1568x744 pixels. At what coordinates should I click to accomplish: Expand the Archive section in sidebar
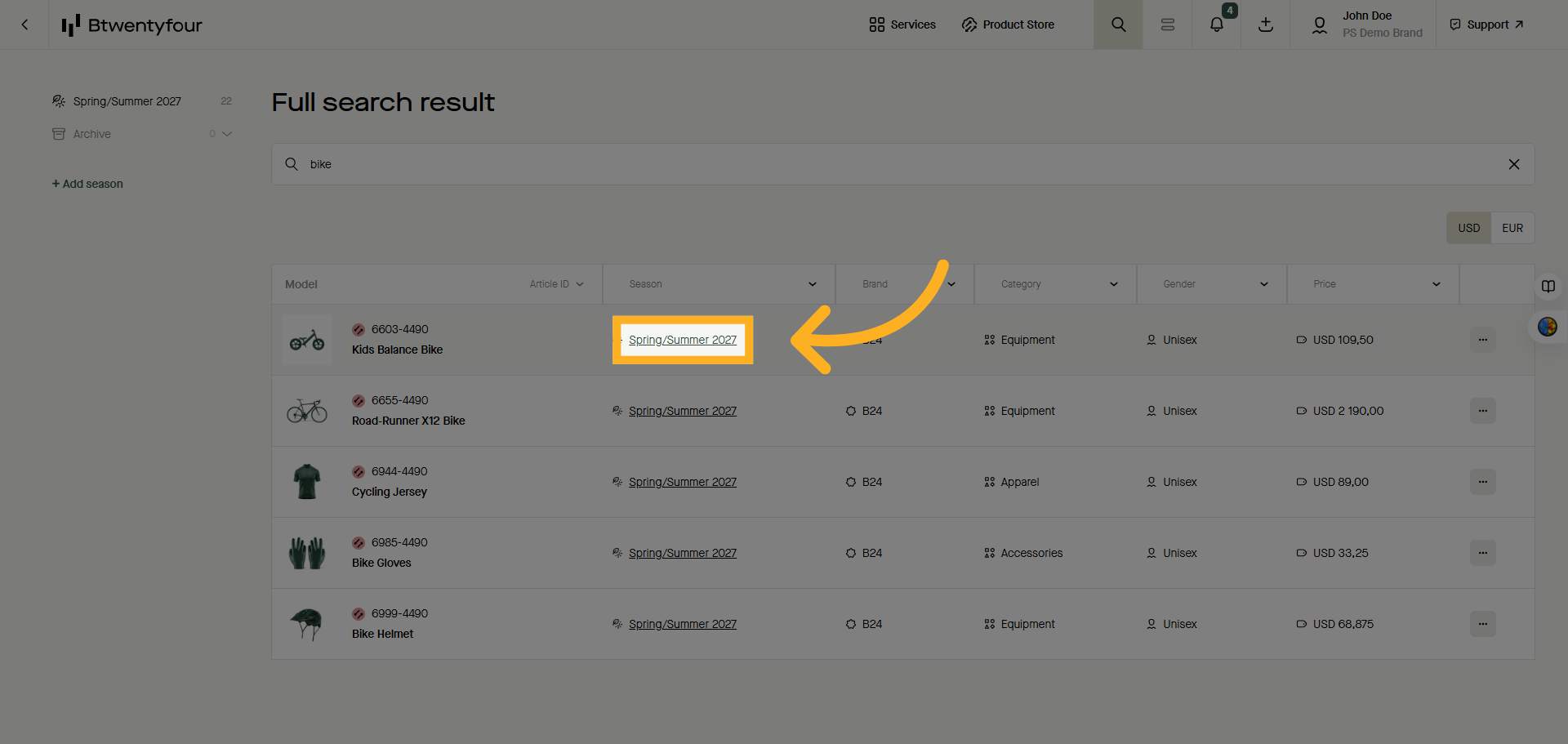pyautogui.click(x=227, y=134)
